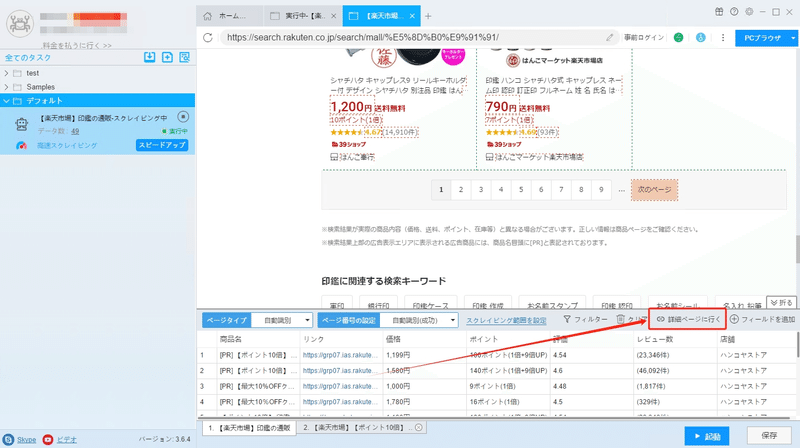
Task: Click the クリア trash button
Action: tap(632, 319)
